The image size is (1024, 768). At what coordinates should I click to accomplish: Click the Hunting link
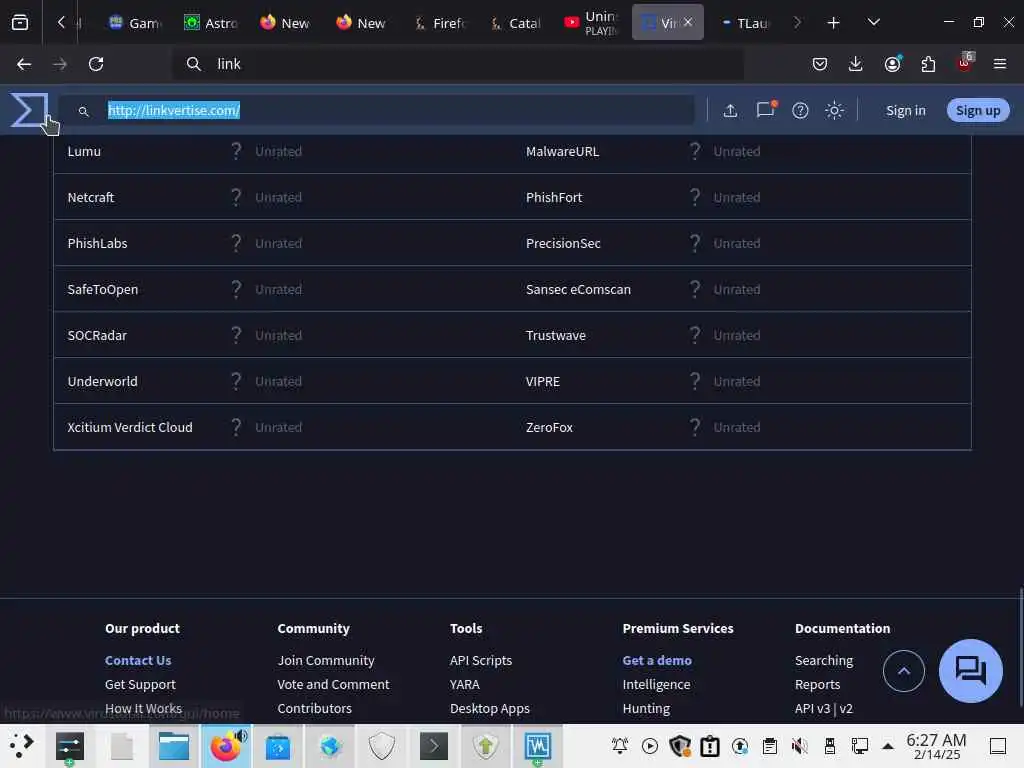(x=646, y=708)
